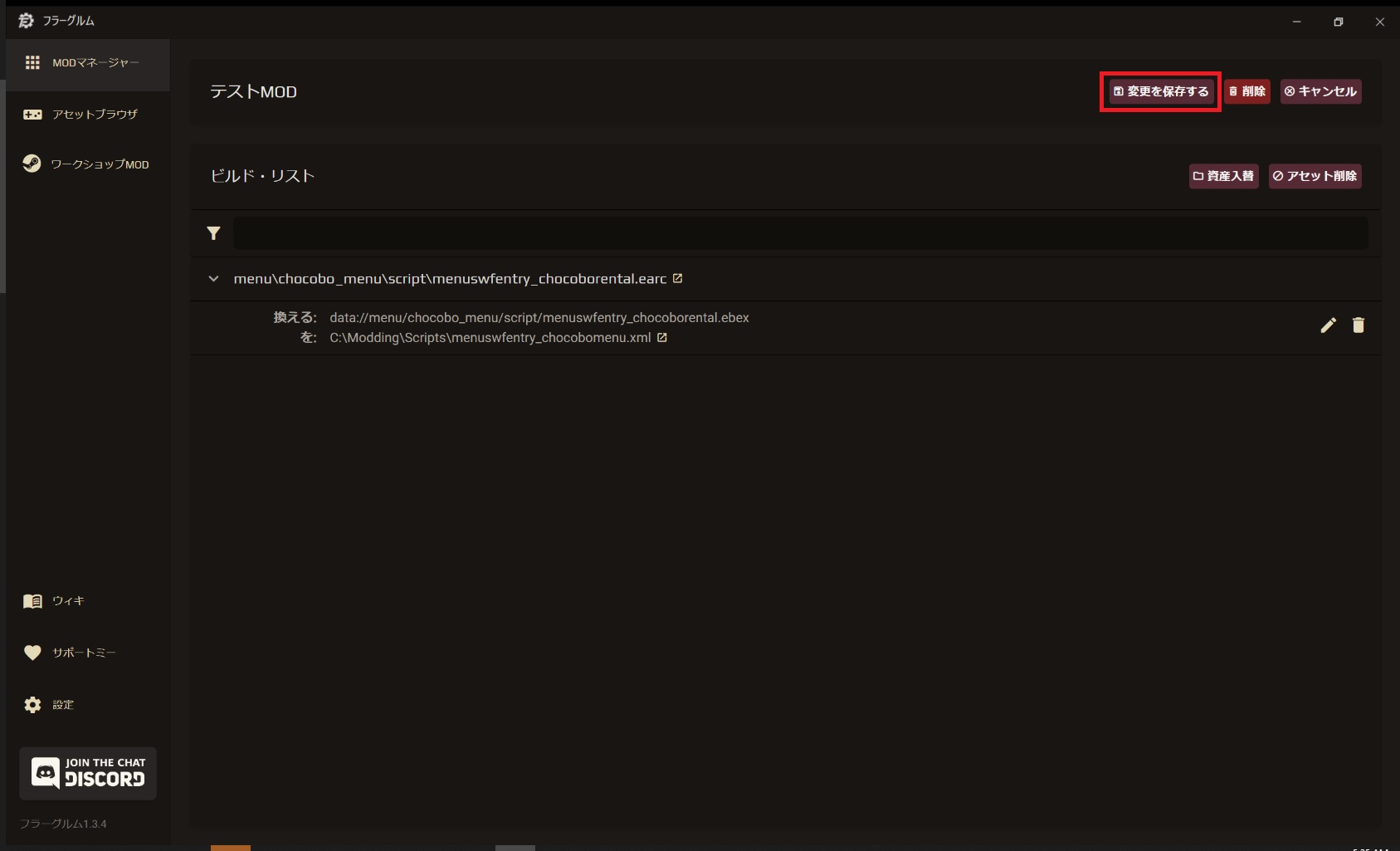
Task: Click the フラーグルム1.3.4 version text
Action: [63, 824]
